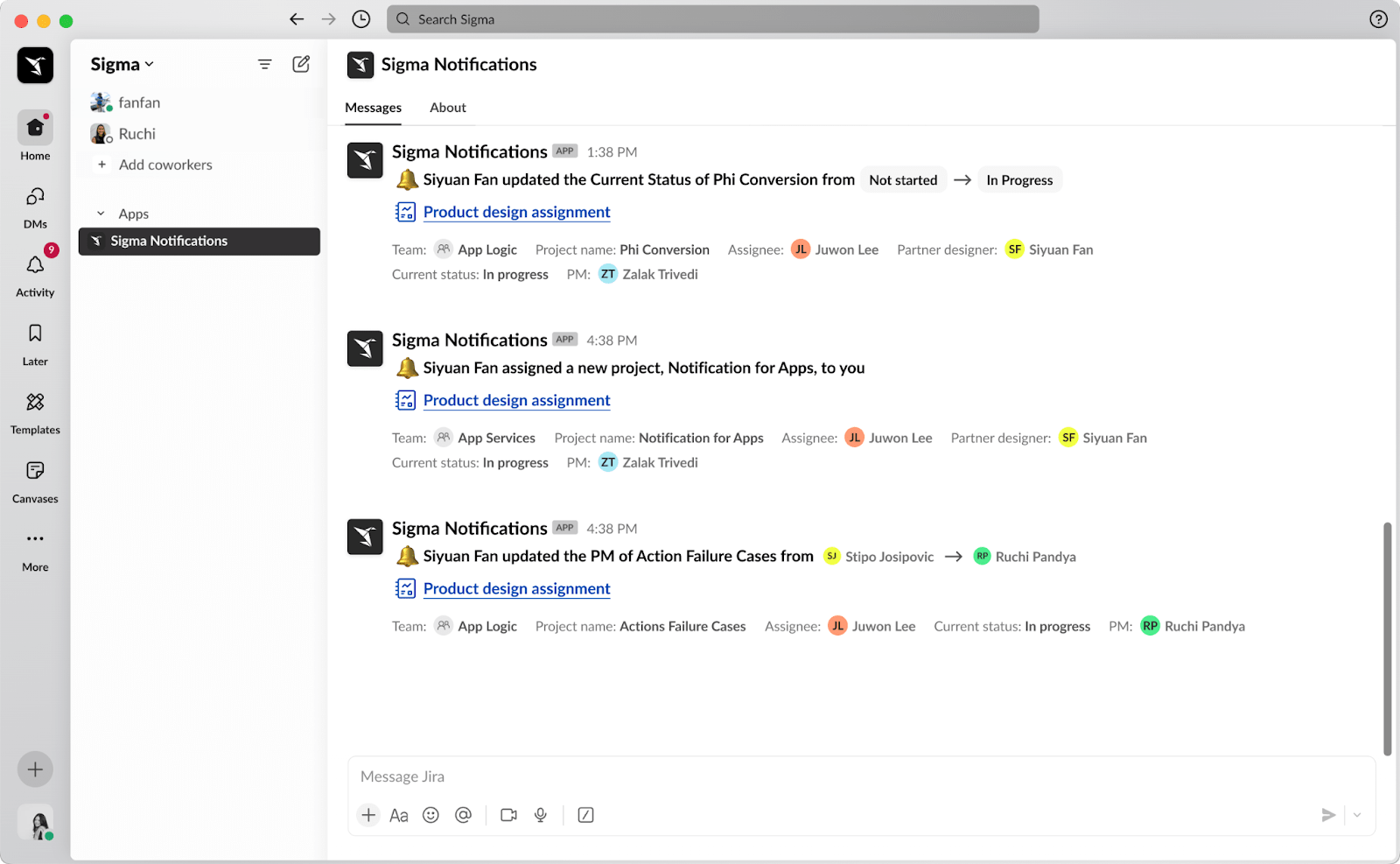Open the filter conversations icon
Image resolution: width=1400 pixels, height=864 pixels.
click(x=264, y=64)
